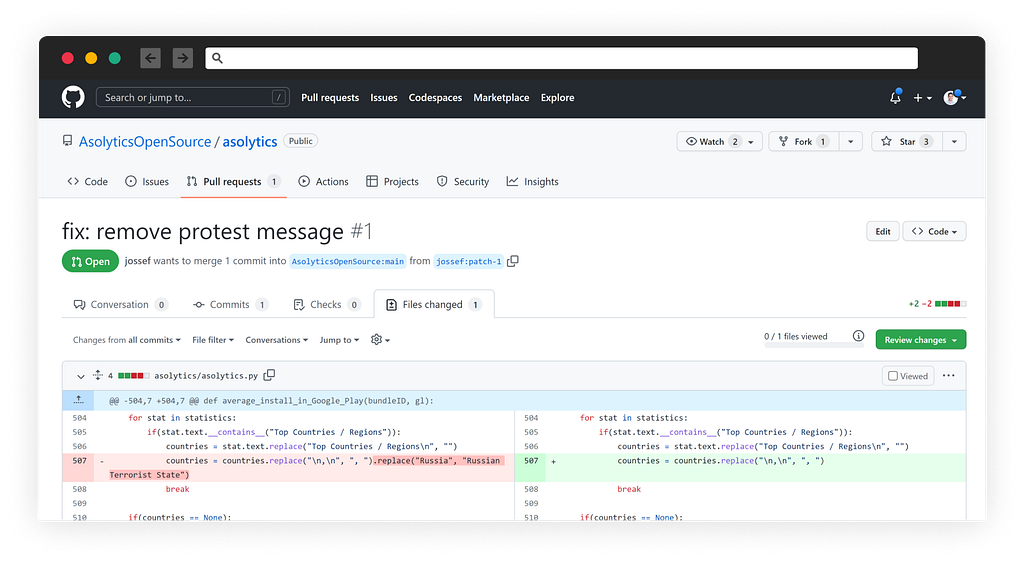Click the Fork button
This screenshot has width=1024, height=562.
point(804,142)
